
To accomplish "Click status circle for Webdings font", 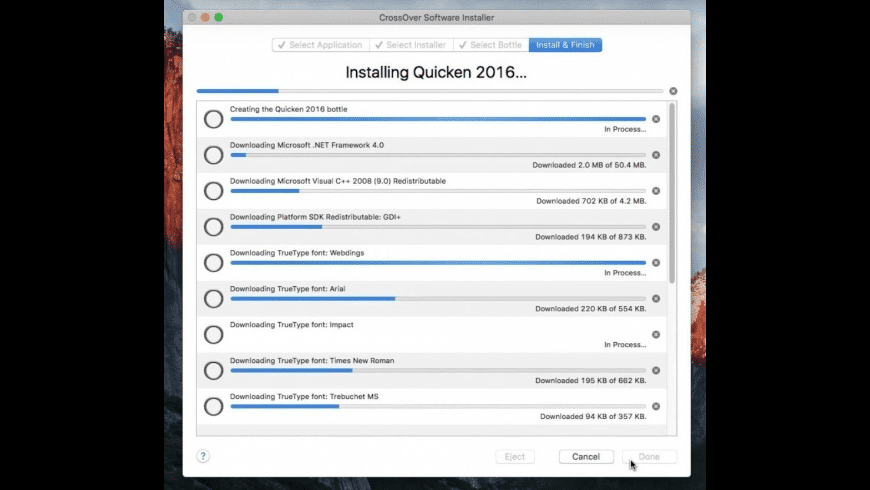I will [x=213, y=262].
